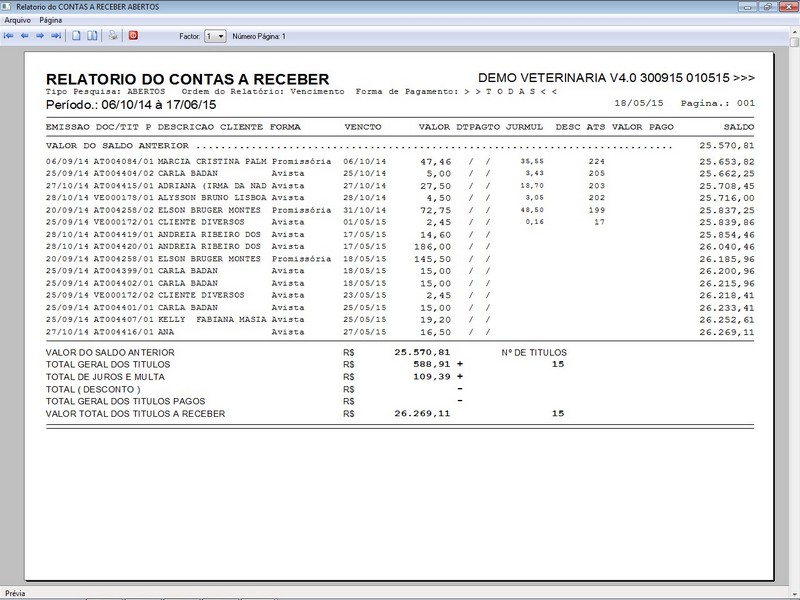The width and height of the screenshot is (800, 600).
Task: Click document AT004420/01 entry
Action: [123, 246]
